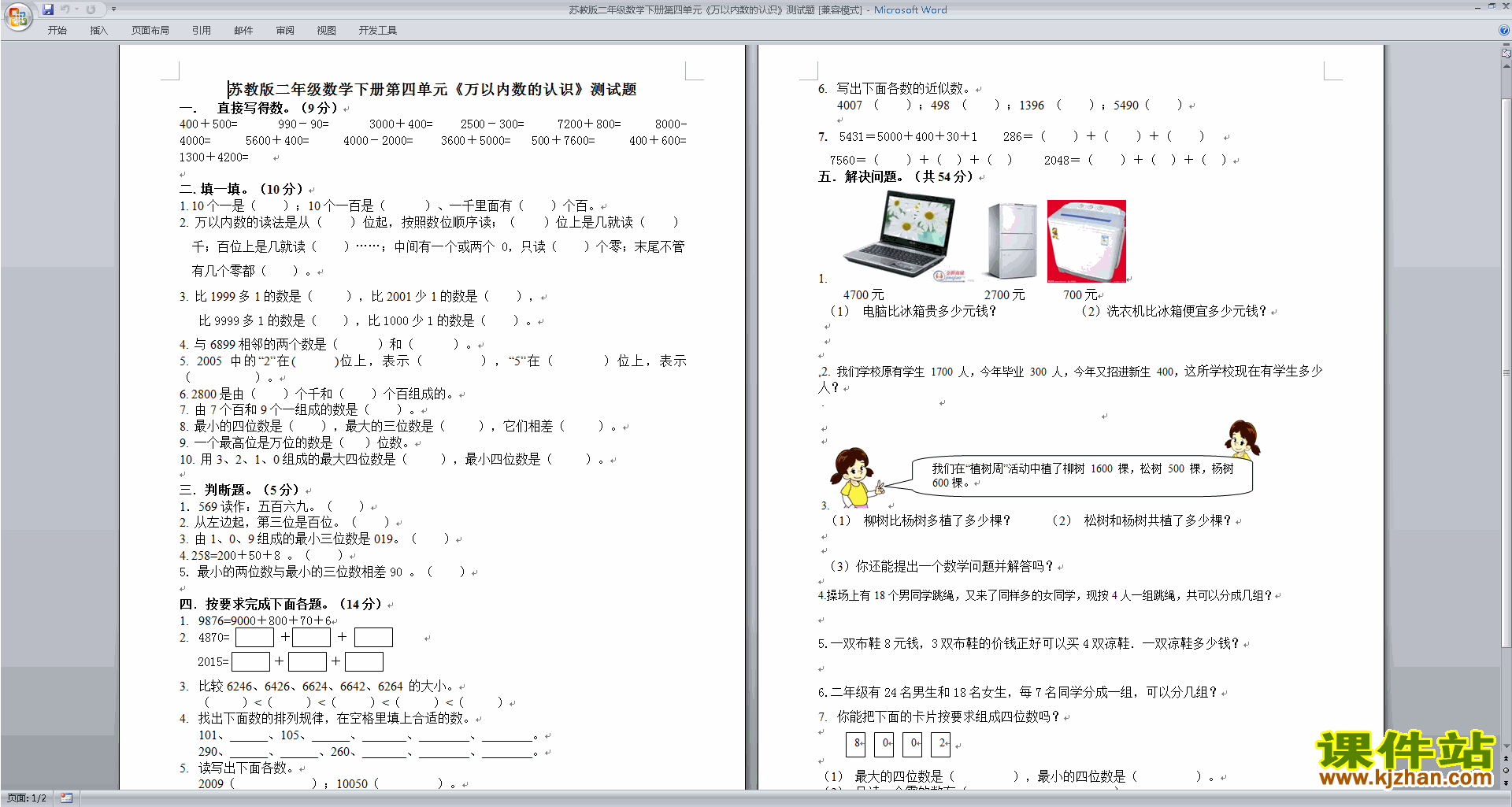Click the 页面: 1/2 status bar indicator
1512x807 pixels.
[x=27, y=798]
